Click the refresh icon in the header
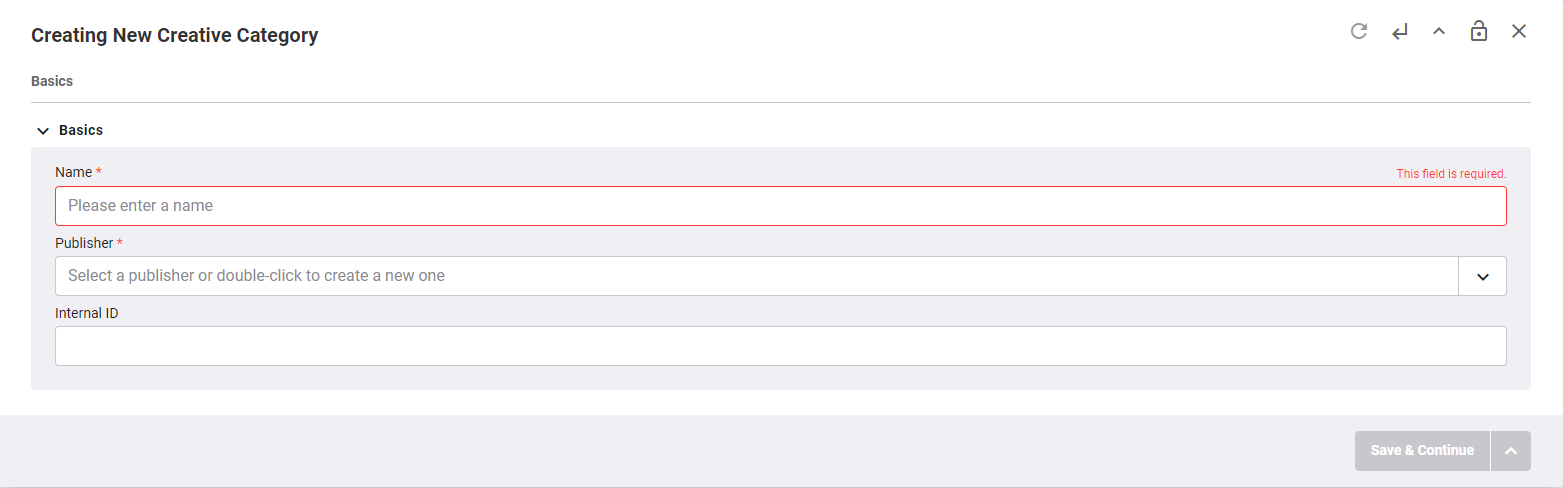The height and width of the screenshot is (488, 1563). (x=1358, y=31)
